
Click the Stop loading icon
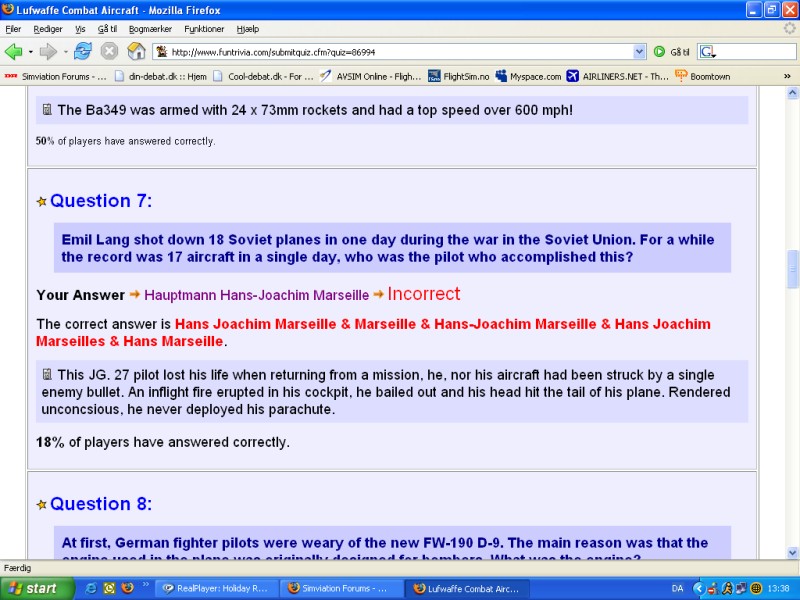tap(109, 52)
